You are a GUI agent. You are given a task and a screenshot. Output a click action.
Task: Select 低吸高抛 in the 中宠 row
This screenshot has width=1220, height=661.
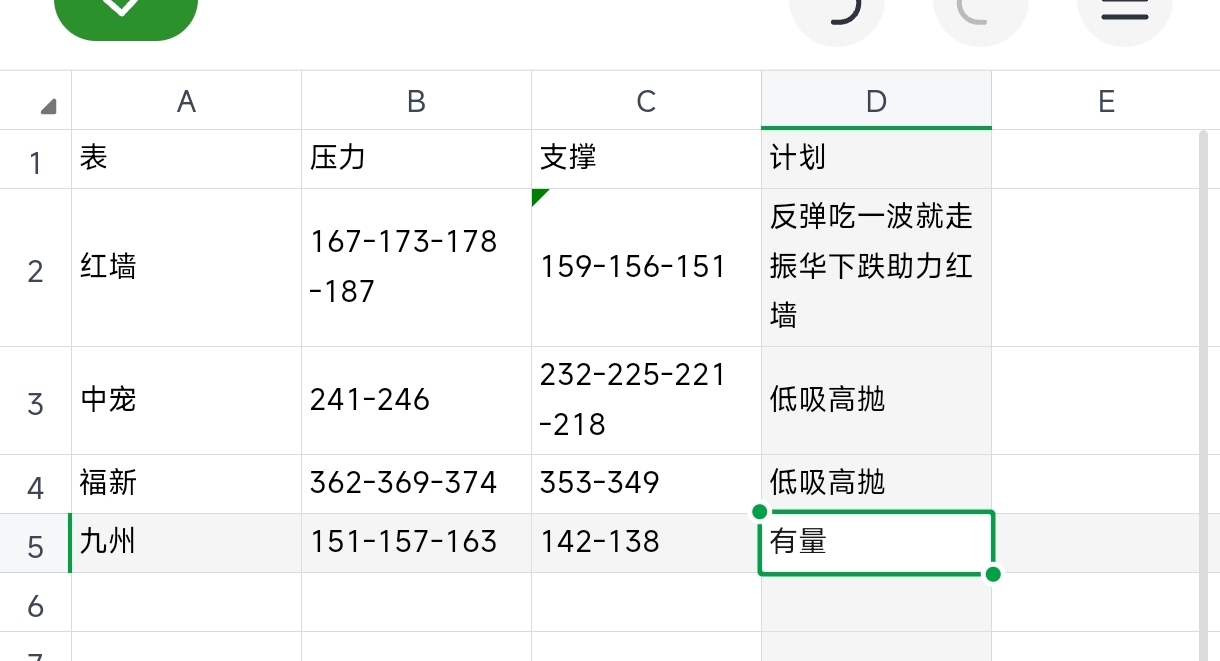pos(876,401)
